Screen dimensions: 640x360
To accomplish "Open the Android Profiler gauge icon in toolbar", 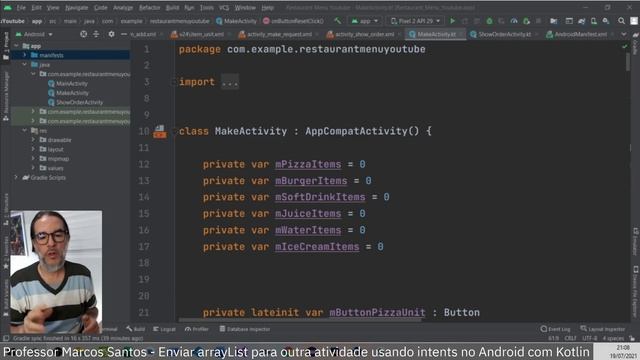I will [x=514, y=21].
